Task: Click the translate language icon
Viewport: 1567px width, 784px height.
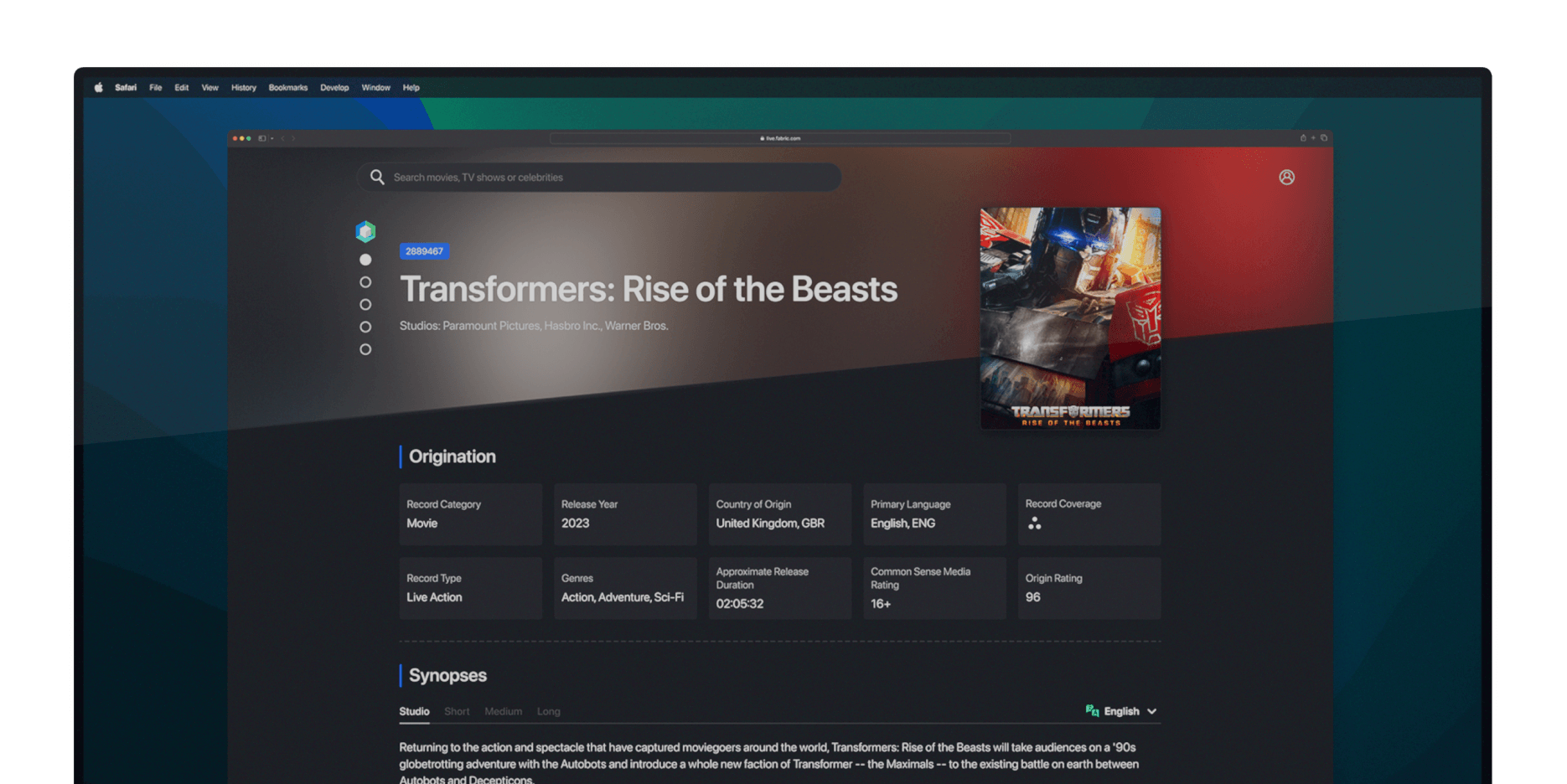Action: [x=1092, y=711]
